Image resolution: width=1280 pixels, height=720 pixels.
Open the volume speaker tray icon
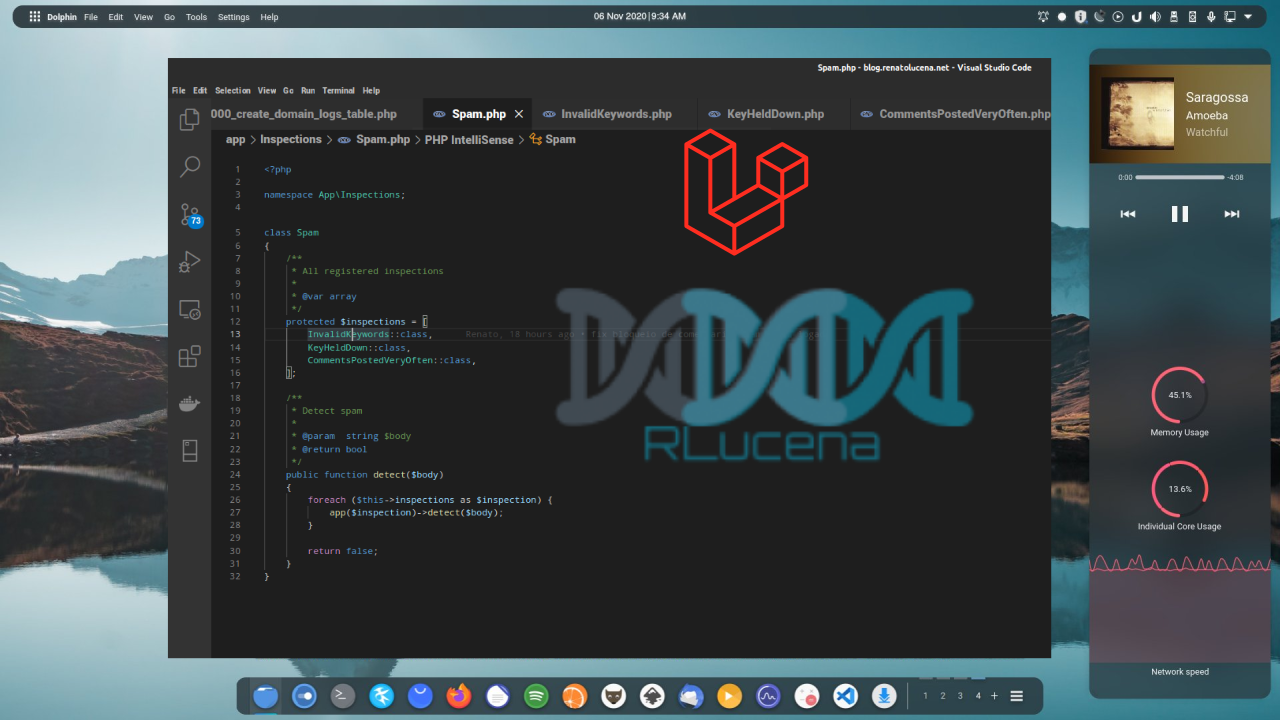click(x=1155, y=16)
